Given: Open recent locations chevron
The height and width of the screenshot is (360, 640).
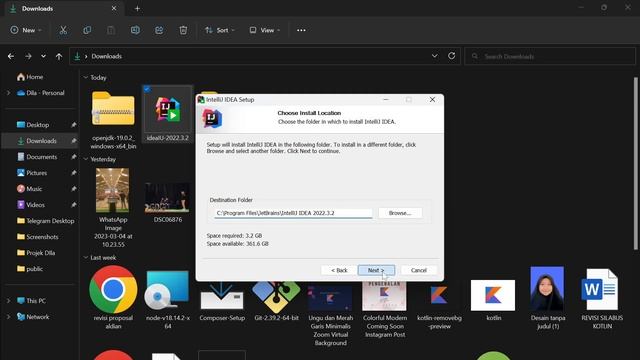Looking at the screenshot, I should (x=43, y=56).
